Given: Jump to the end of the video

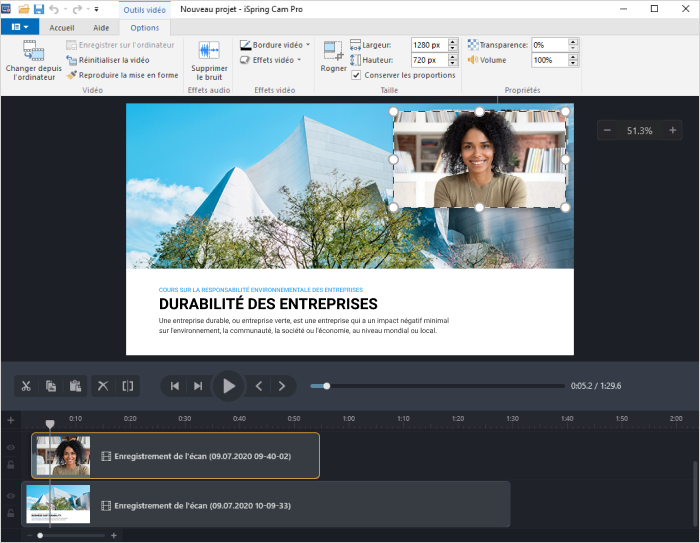Looking at the screenshot, I should pos(198,386).
